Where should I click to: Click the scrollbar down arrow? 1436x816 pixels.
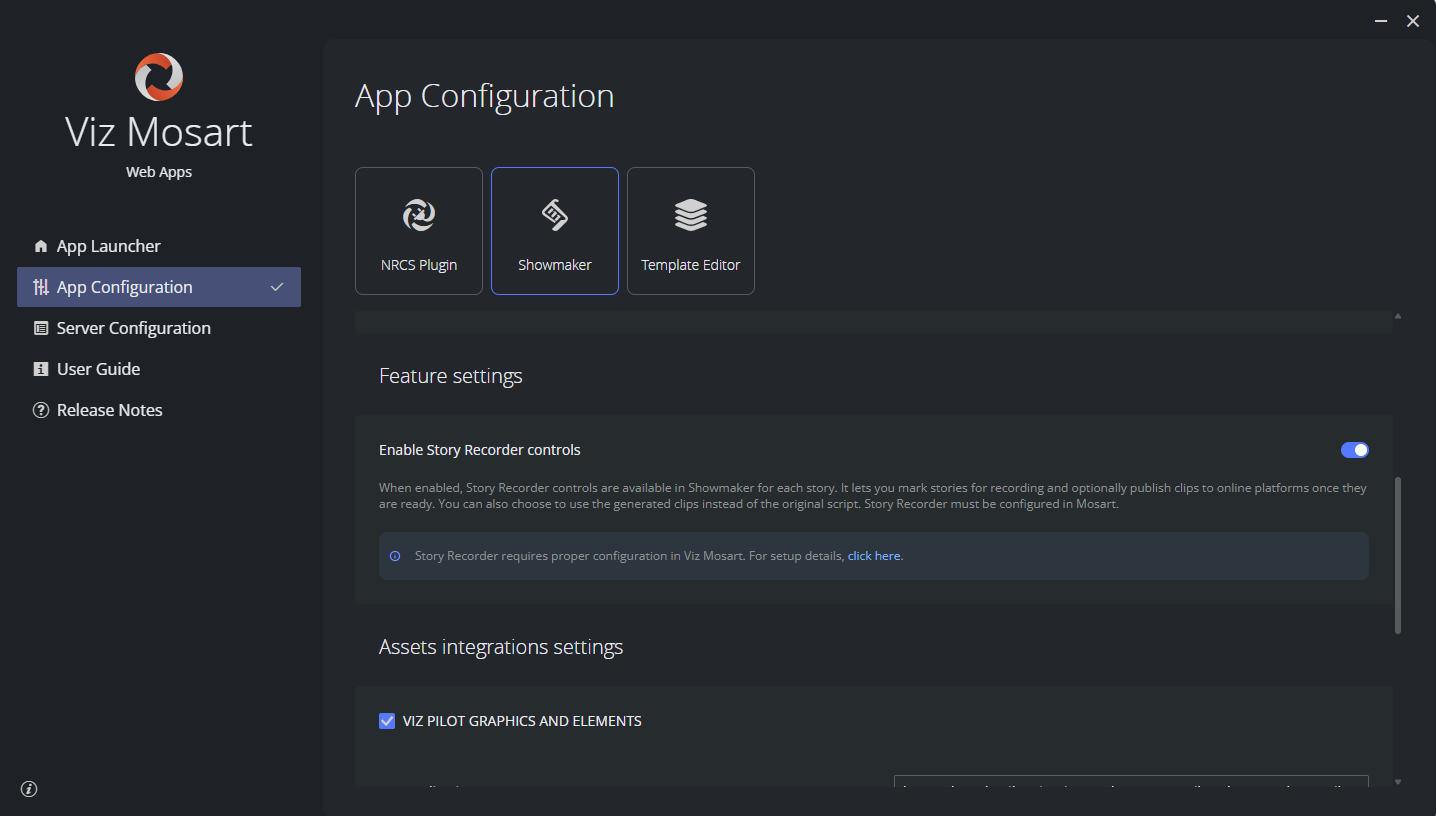point(1398,782)
